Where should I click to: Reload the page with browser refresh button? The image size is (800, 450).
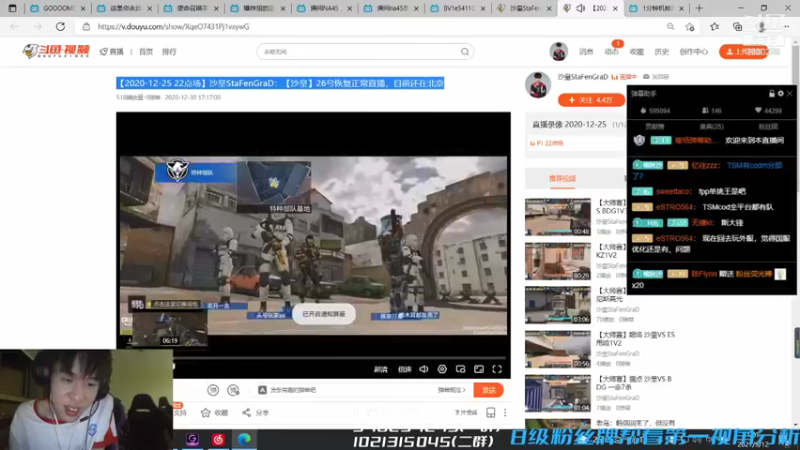tap(60, 27)
